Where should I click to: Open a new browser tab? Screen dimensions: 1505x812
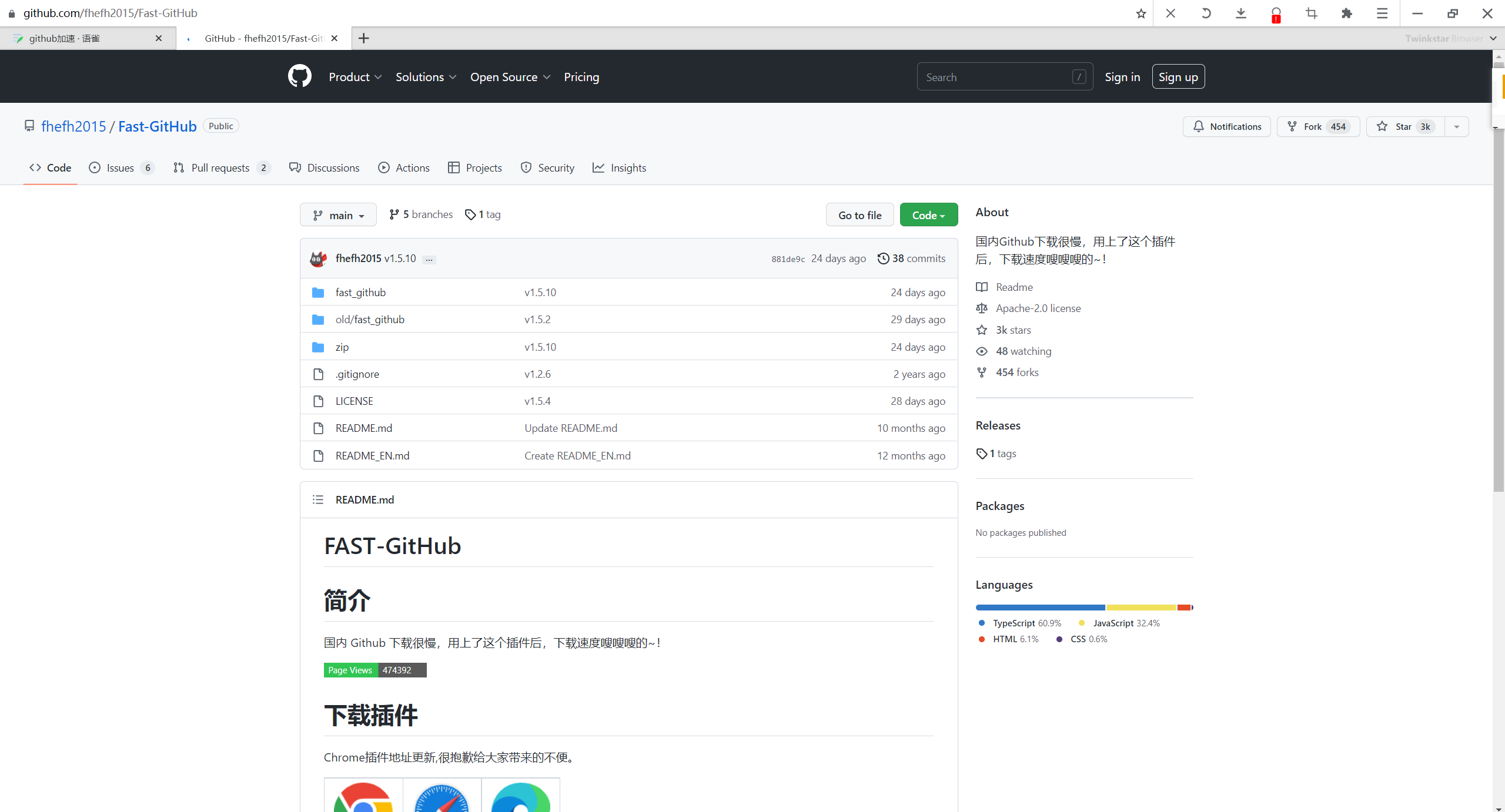click(x=364, y=38)
